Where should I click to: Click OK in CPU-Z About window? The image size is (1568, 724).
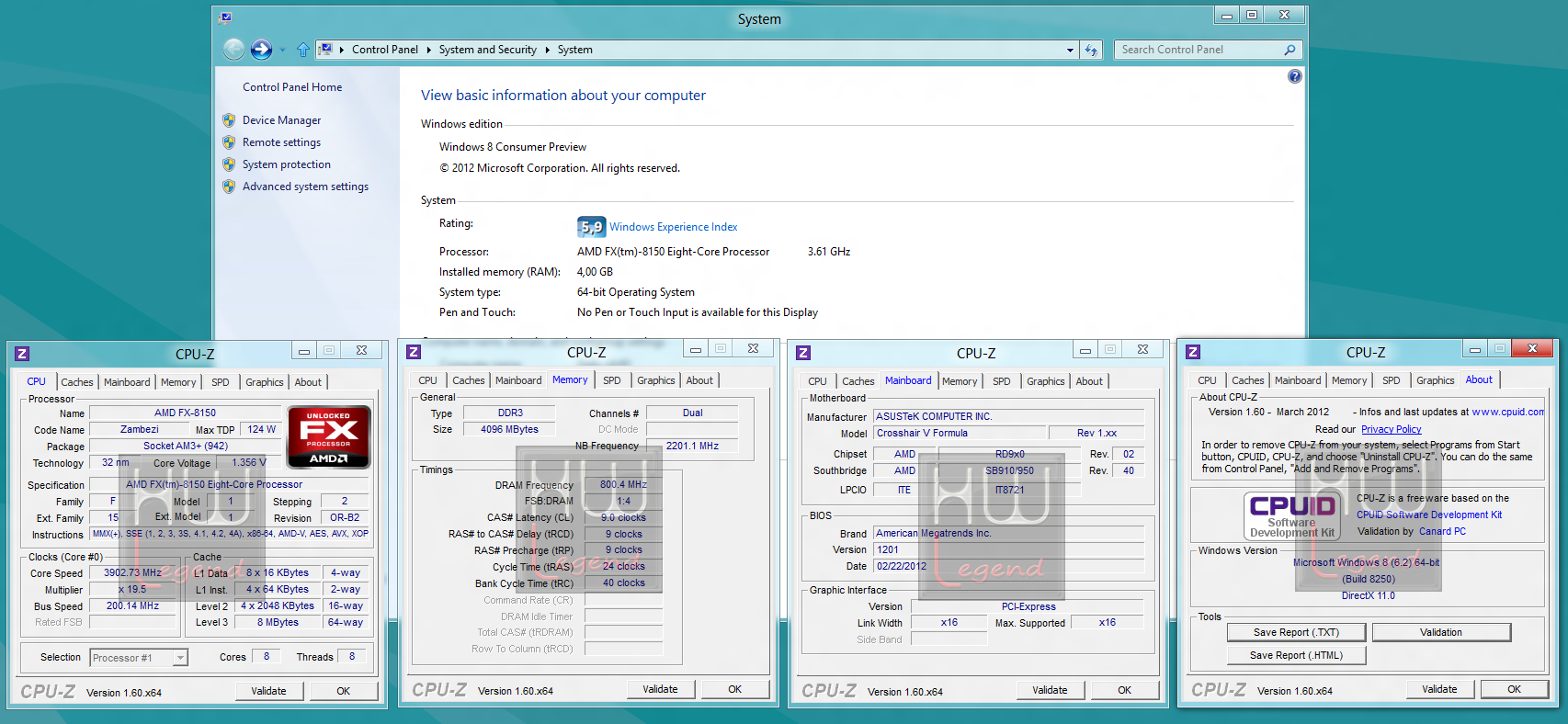(1515, 689)
